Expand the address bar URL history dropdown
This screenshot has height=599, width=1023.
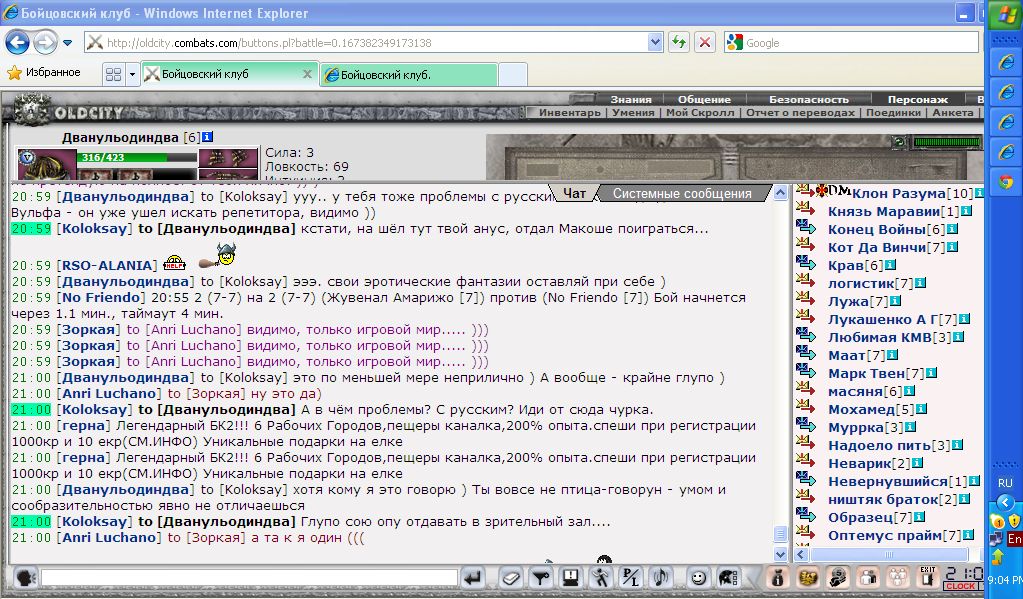tap(656, 43)
